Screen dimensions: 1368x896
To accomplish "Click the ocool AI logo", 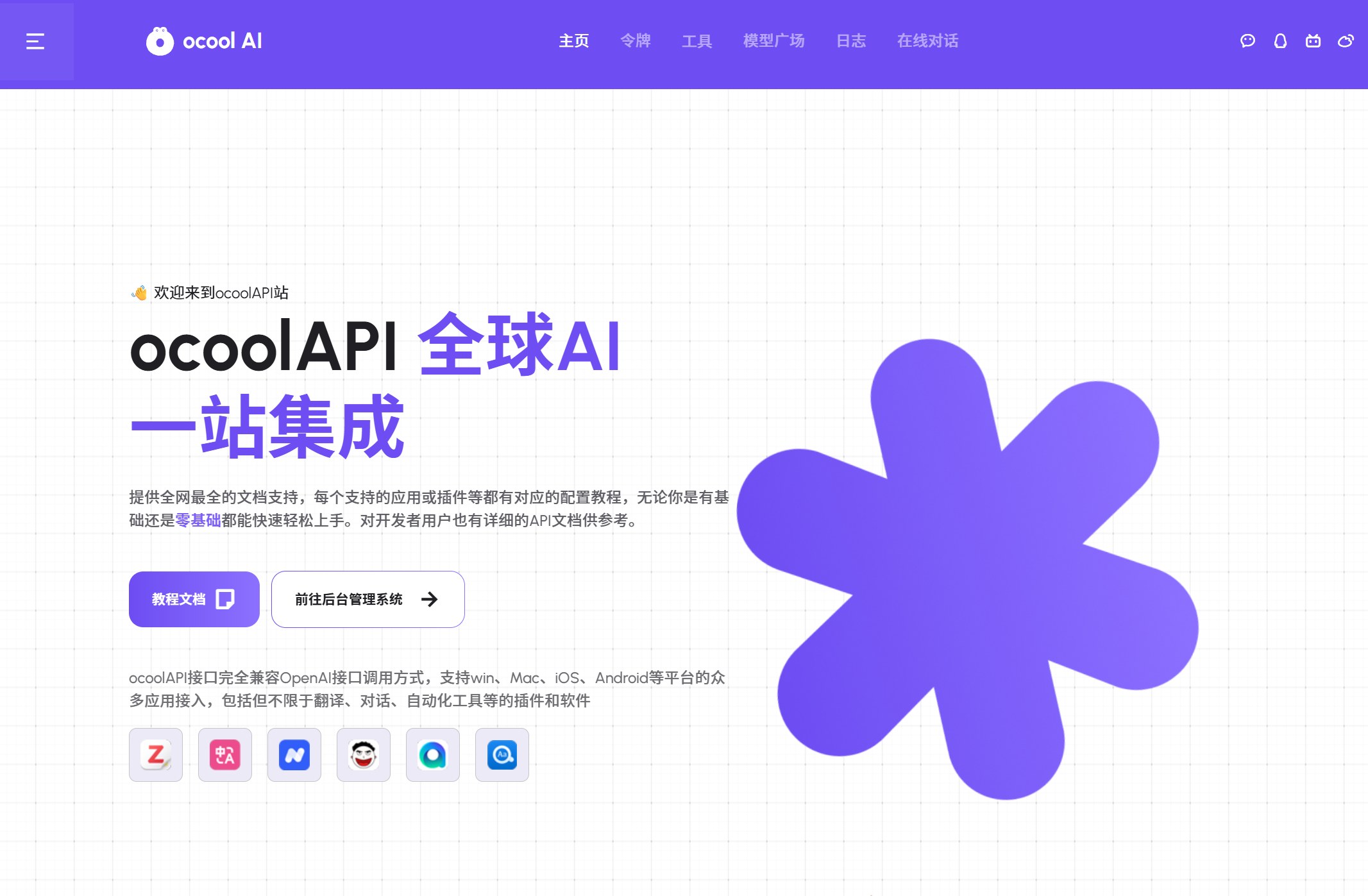I will point(204,41).
